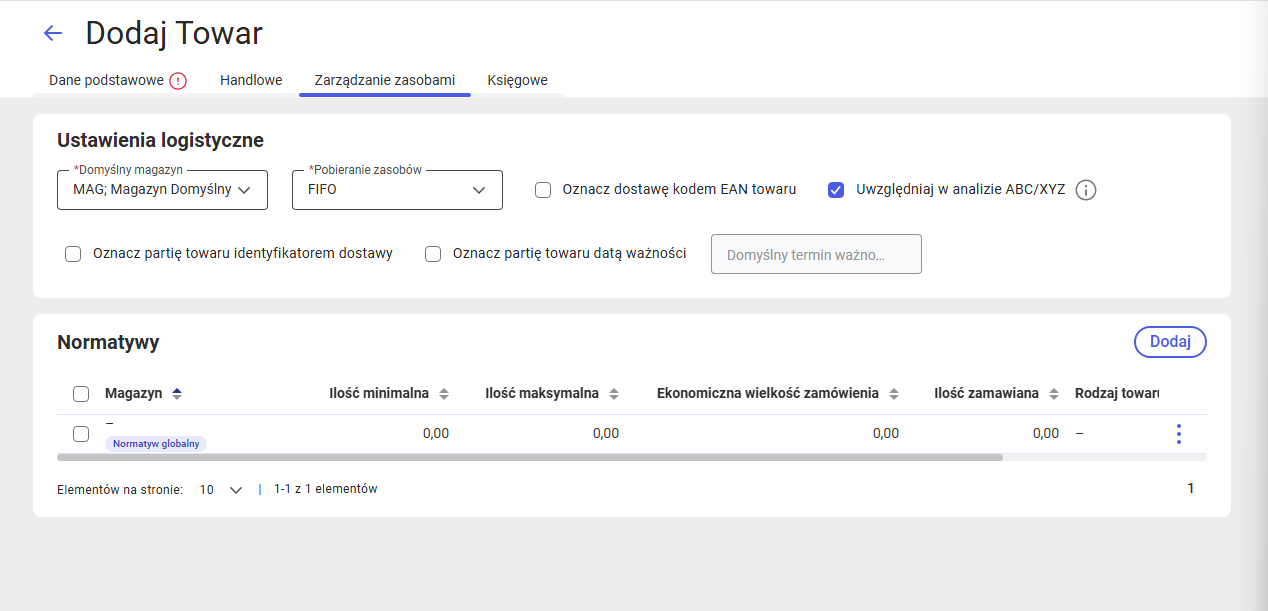Click the Rodzaj towaru column header
Screen dimensions: 1268x611
click(1117, 394)
